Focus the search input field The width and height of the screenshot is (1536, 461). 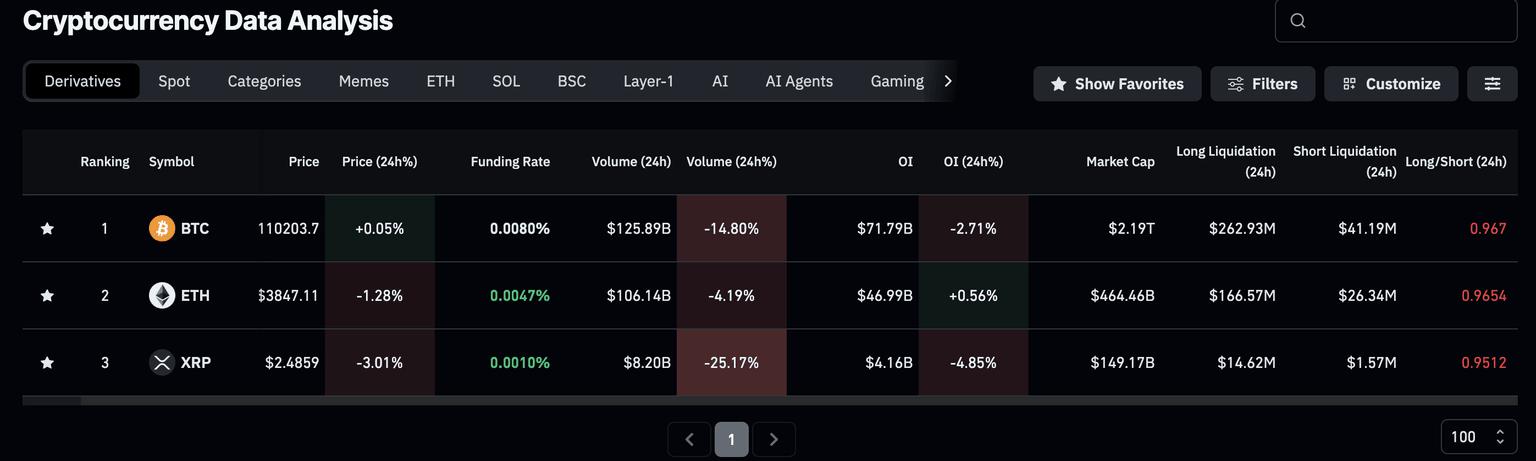click(1410, 21)
